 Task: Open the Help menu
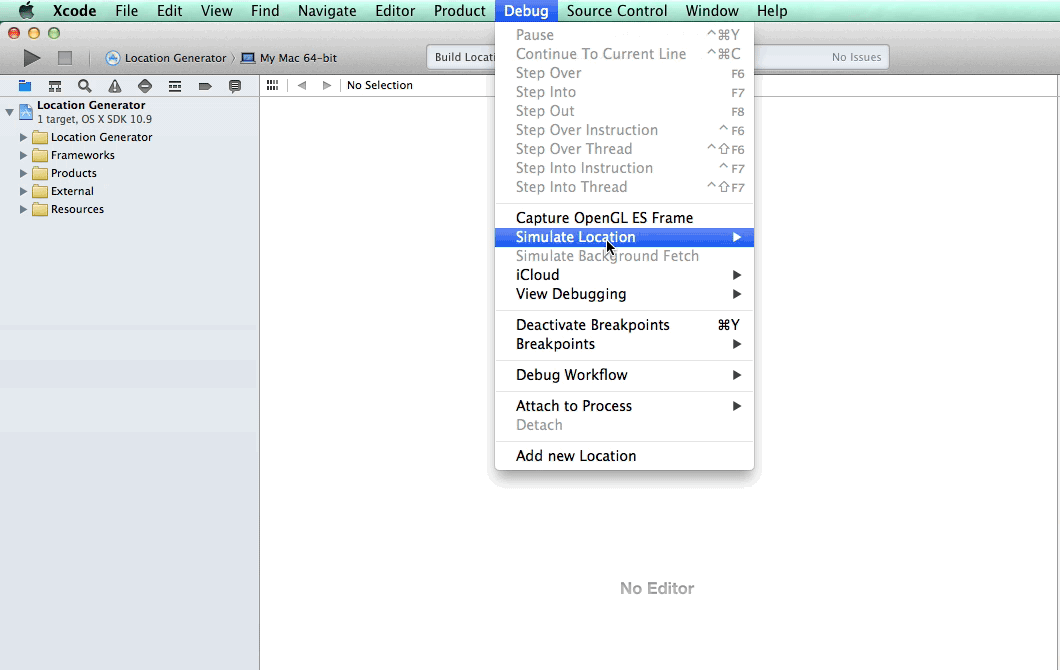point(772,11)
